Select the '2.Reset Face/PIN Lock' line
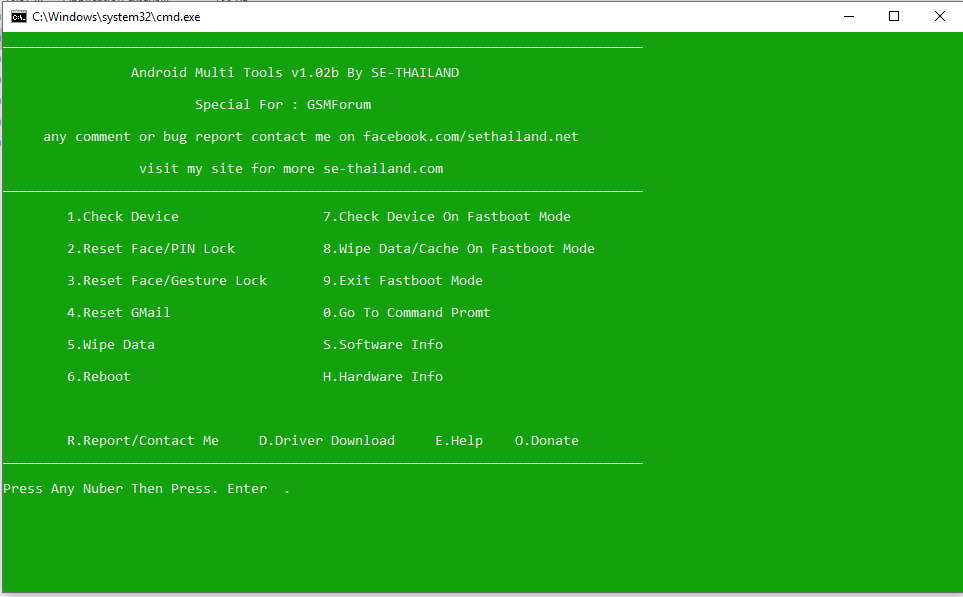Viewport: 963px width, 597px height. tap(151, 249)
